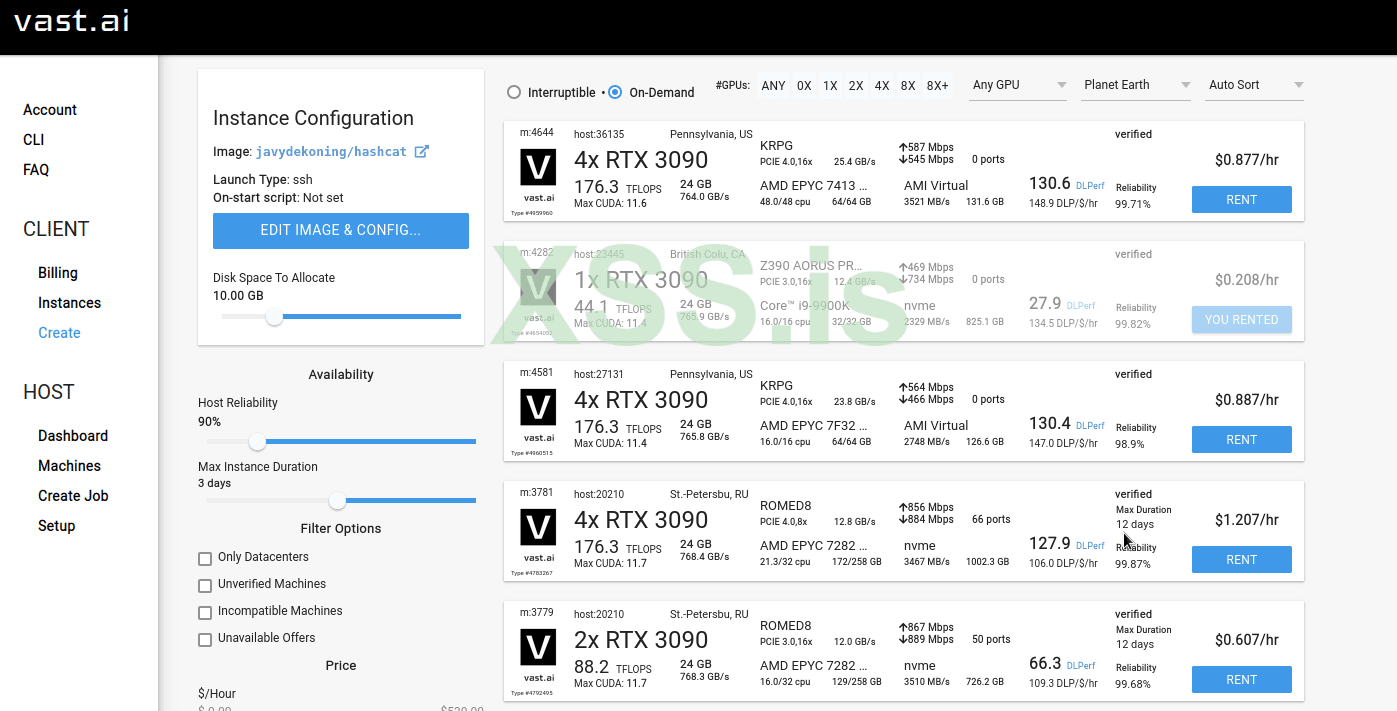Screen dimensions: 1397x711
Task: Open Account in sidebar
Action: click(50, 110)
